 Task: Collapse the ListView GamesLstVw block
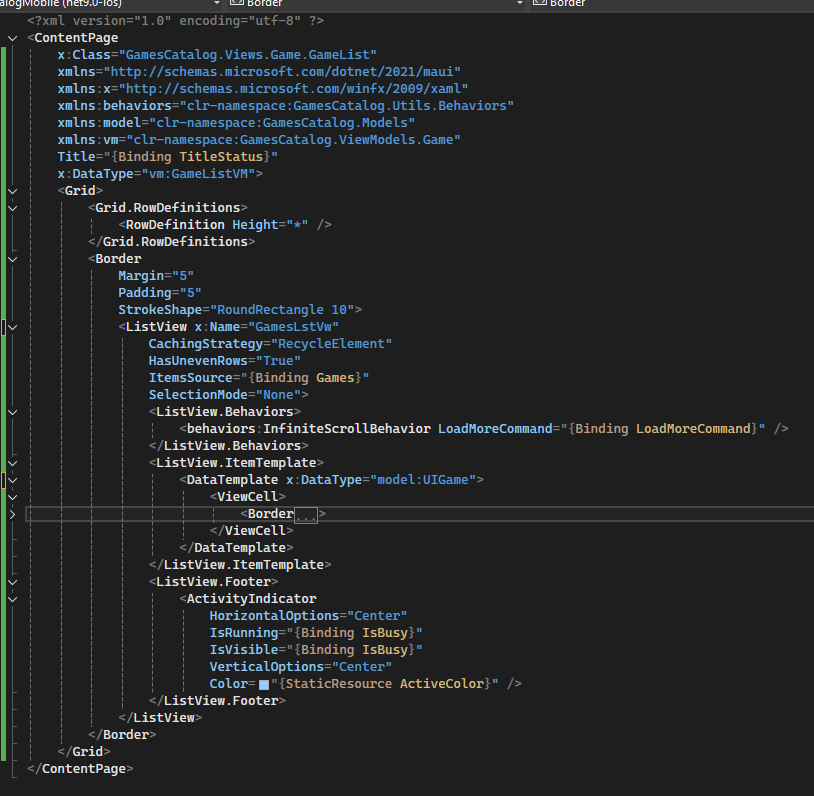pos(12,326)
